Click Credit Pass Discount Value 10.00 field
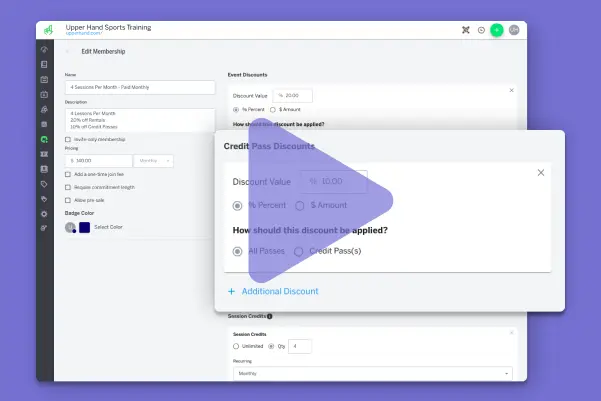The image size is (601, 401). click(x=333, y=181)
